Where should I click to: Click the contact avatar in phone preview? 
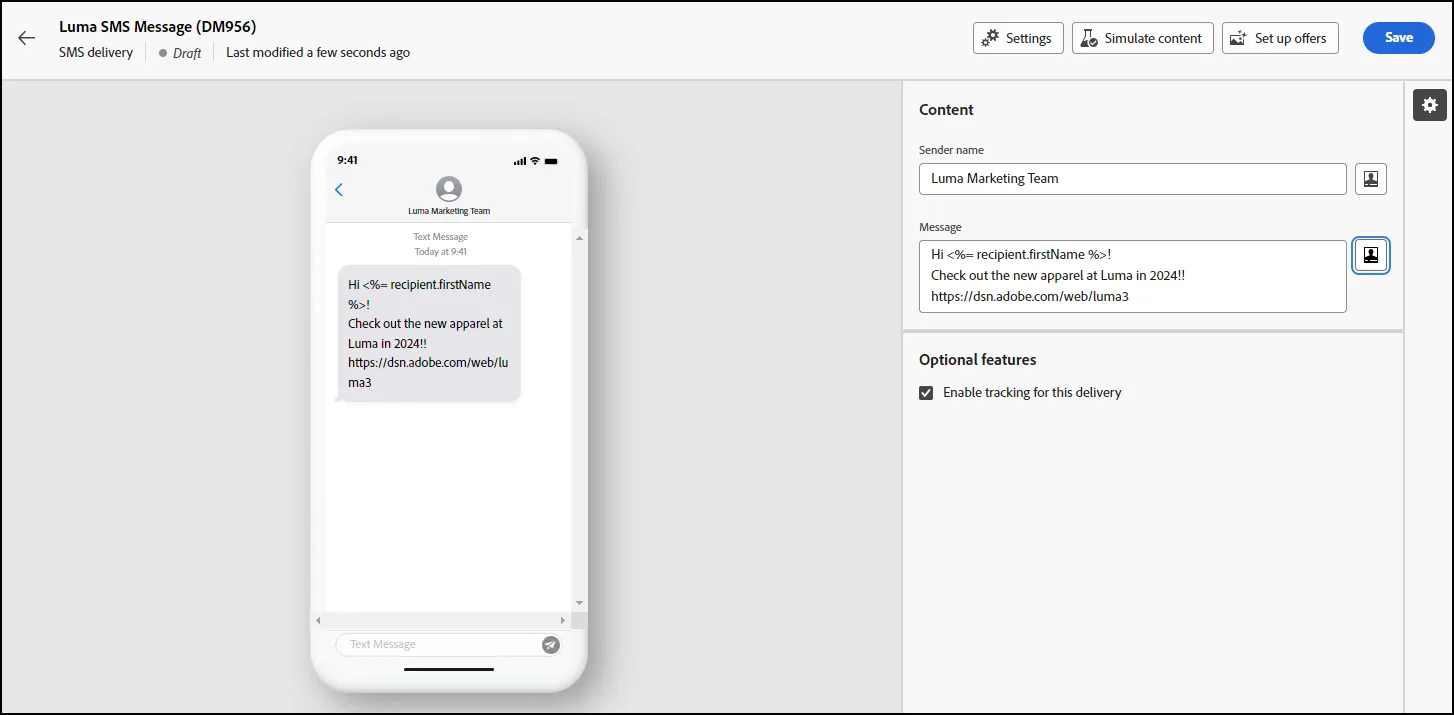449,188
